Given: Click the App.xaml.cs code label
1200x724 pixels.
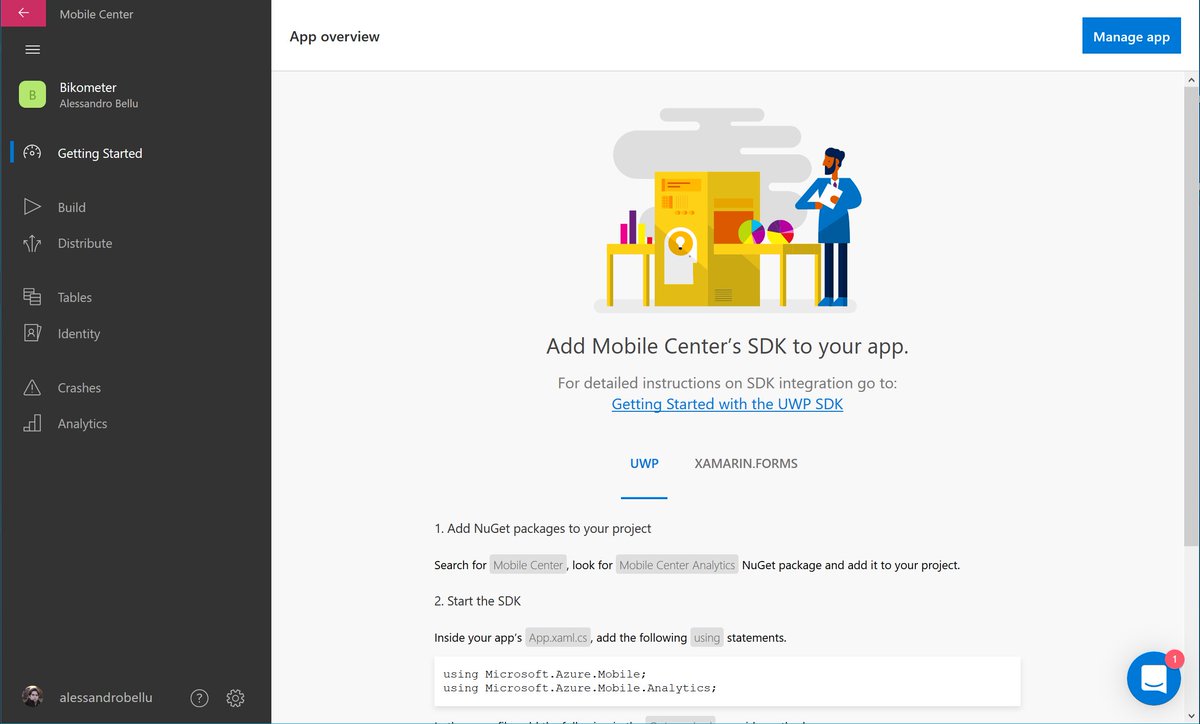Looking at the screenshot, I should click(x=559, y=637).
